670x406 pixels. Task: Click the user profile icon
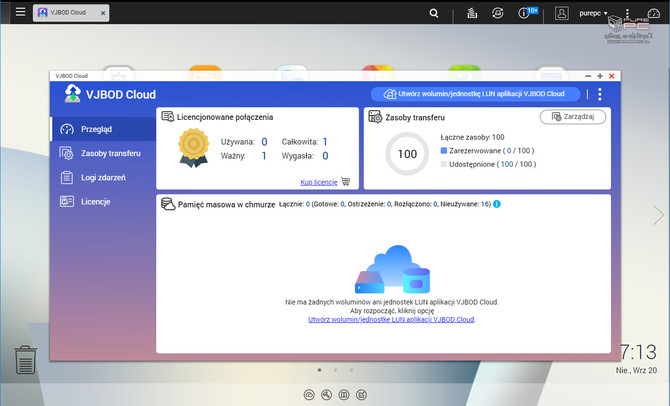pyautogui.click(x=561, y=13)
